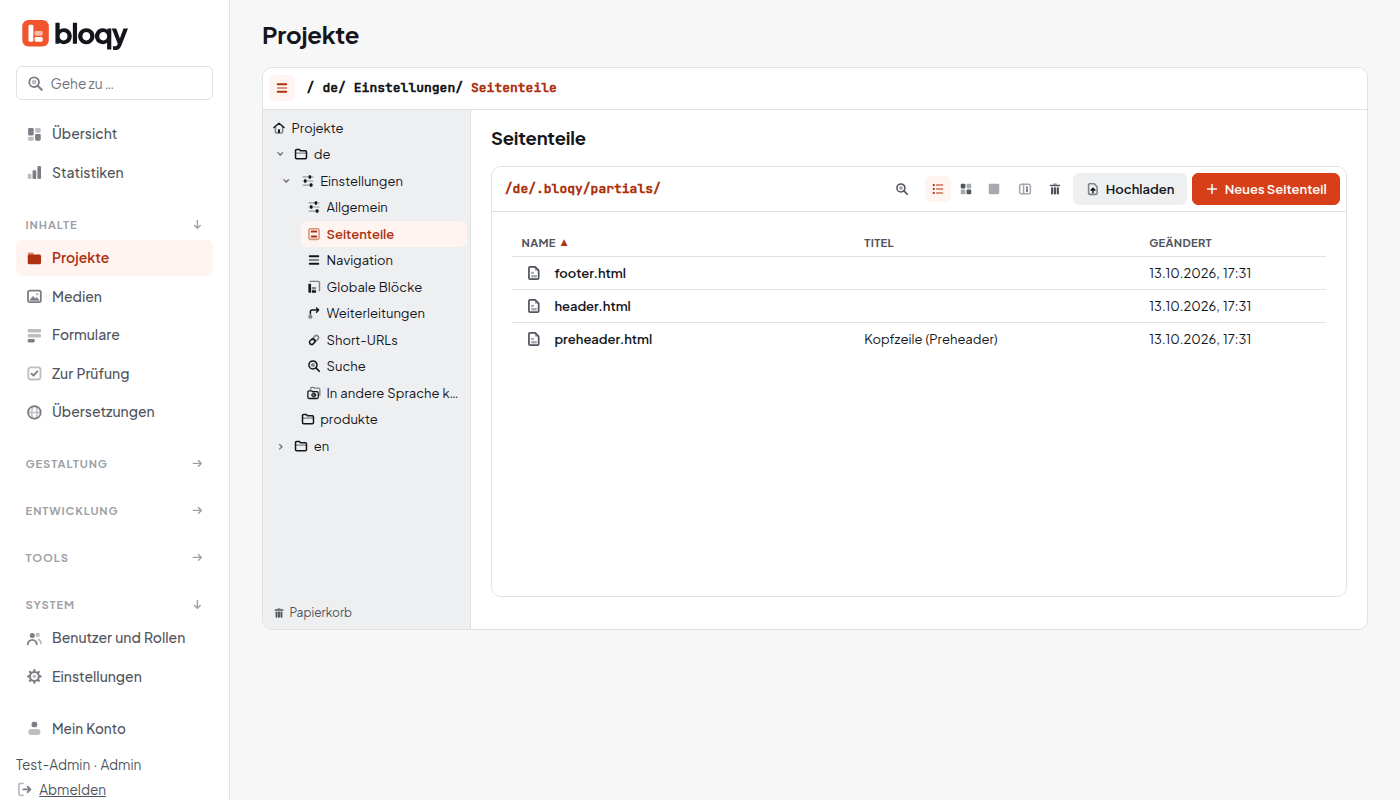
Task: Open Übersetzungen in the sidebar
Action: (114, 412)
